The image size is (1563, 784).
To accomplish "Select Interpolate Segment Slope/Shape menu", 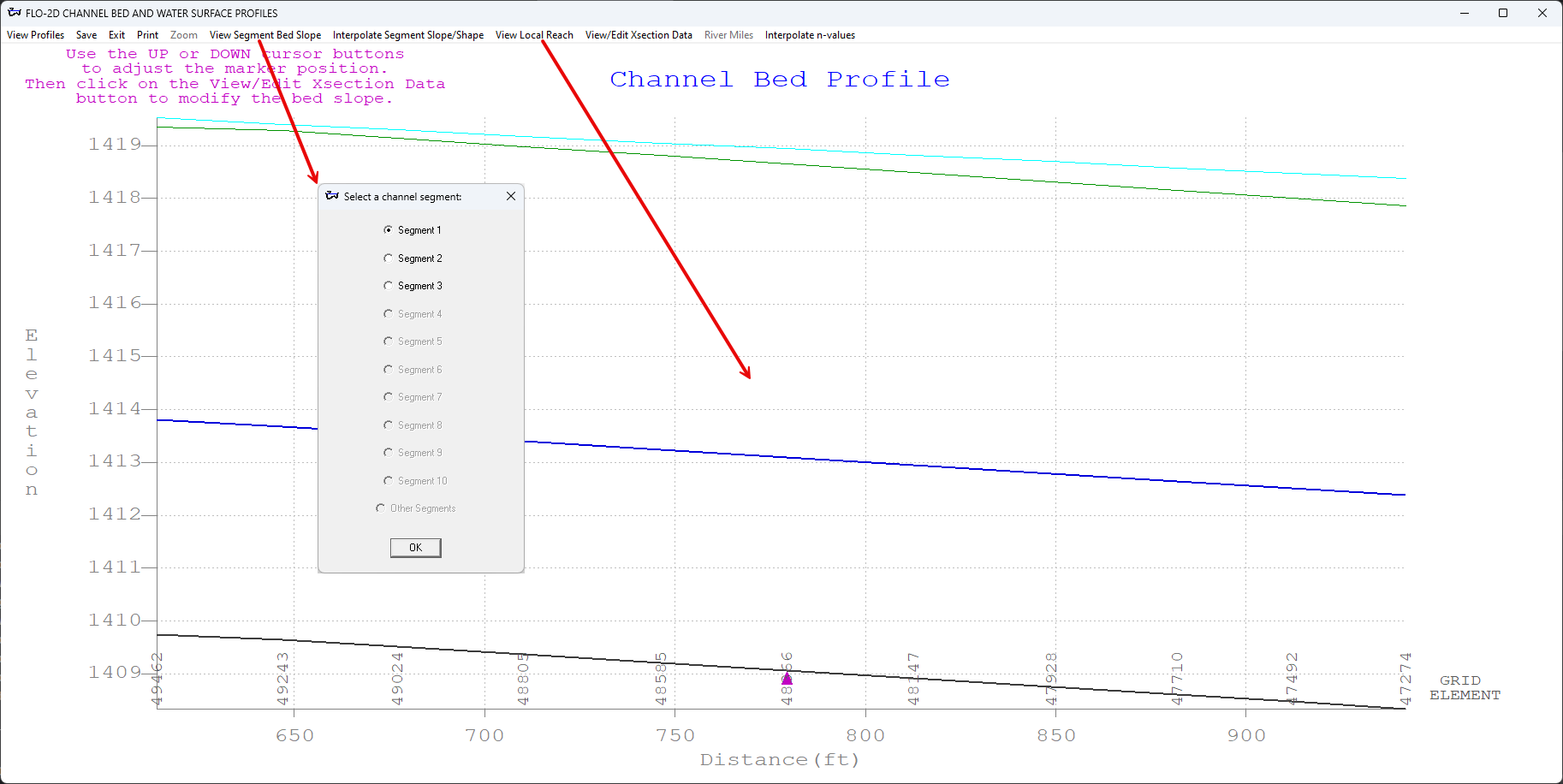I will pos(408,35).
